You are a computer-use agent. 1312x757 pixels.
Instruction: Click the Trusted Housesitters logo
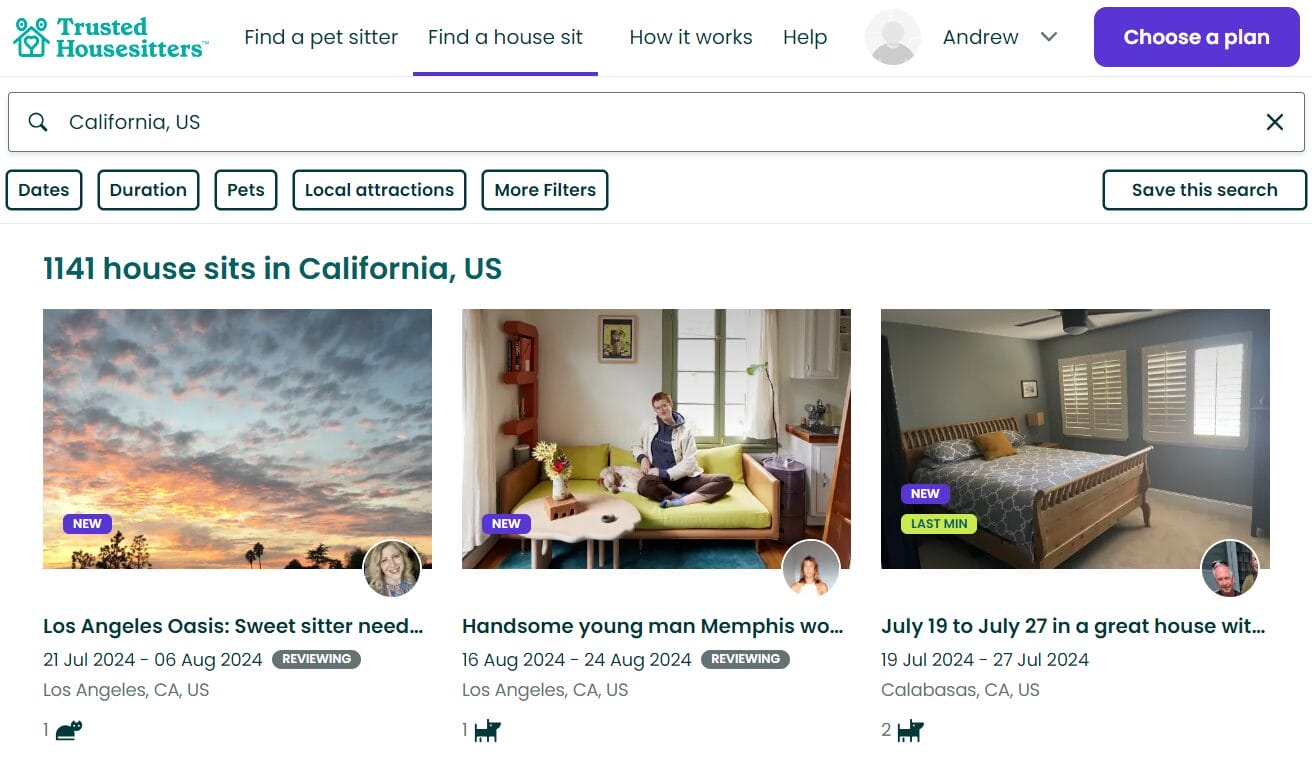pos(108,37)
